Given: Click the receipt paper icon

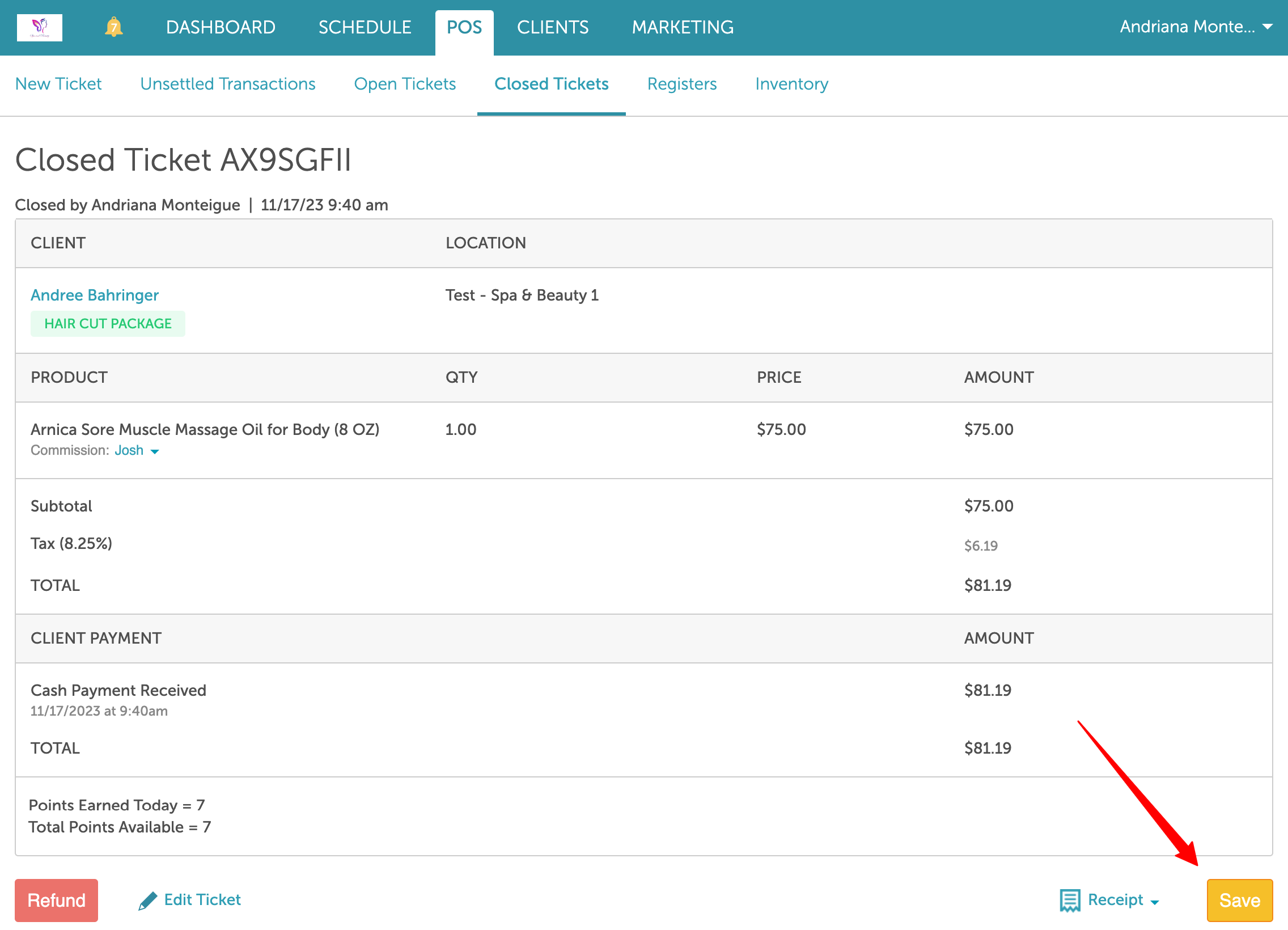Looking at the screenshot, I should tap(1069, 901).
